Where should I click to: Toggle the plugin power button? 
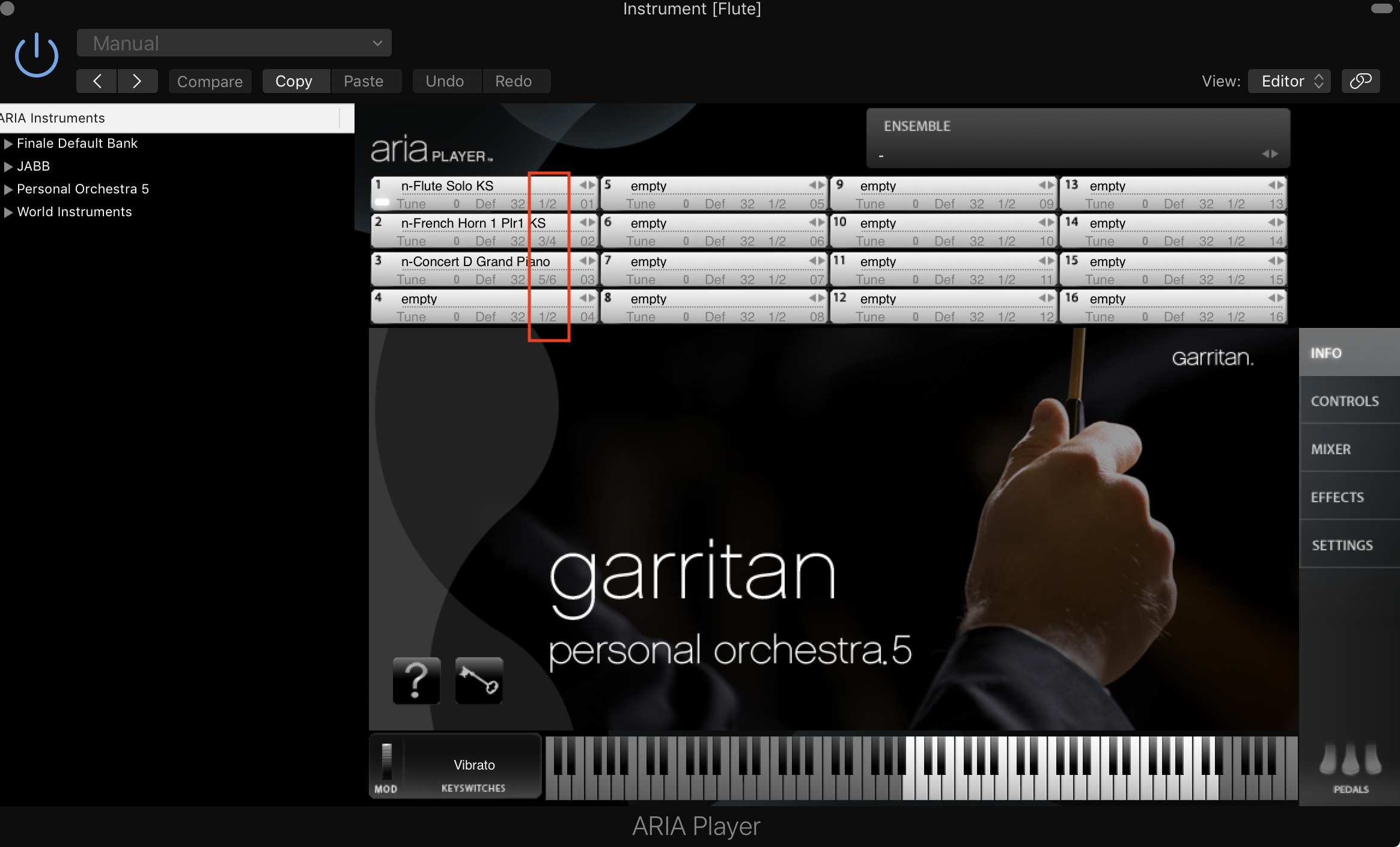(x=36, y=55)
